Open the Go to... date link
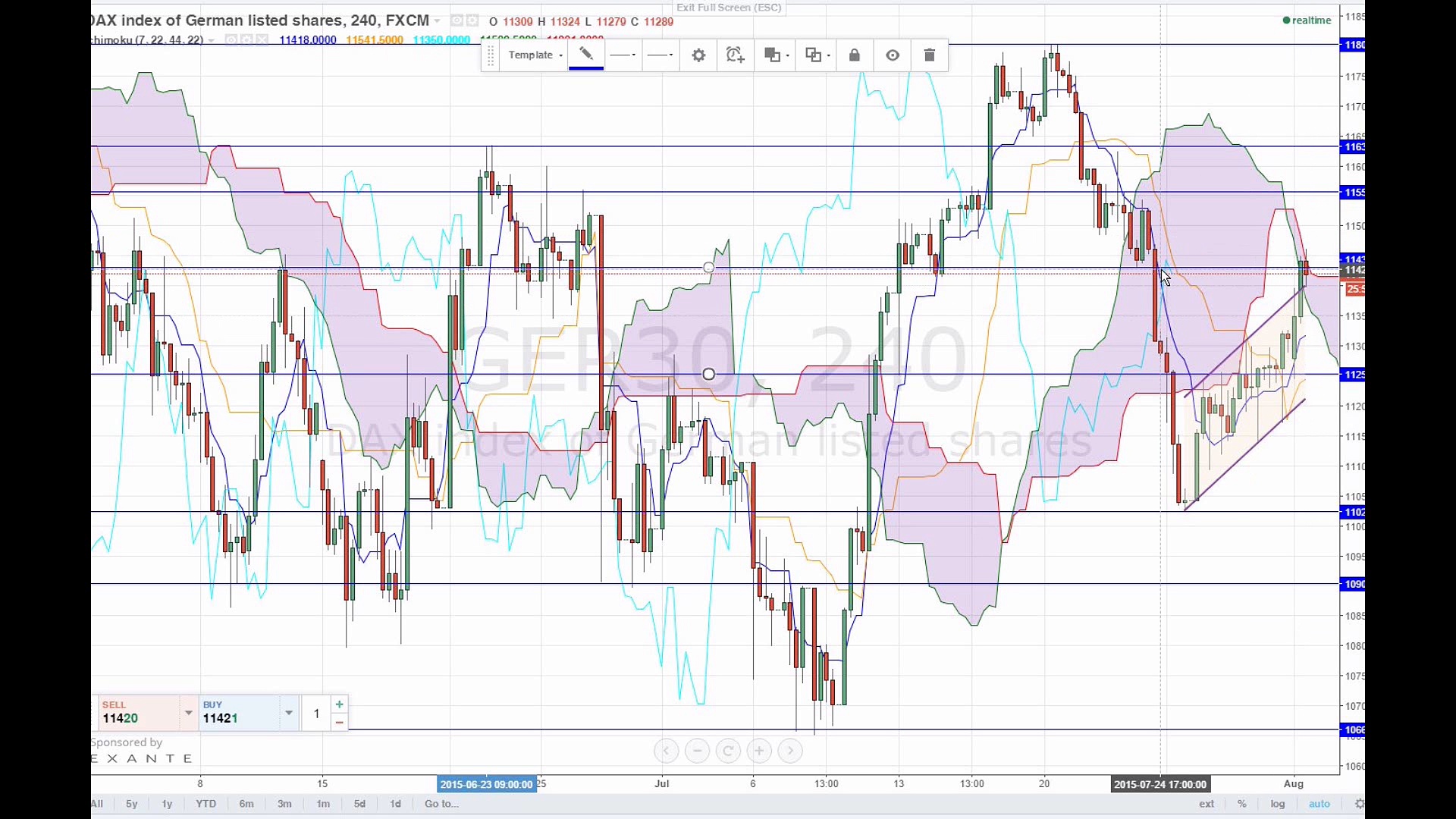 pyautogui.click(x=441, y=804)
